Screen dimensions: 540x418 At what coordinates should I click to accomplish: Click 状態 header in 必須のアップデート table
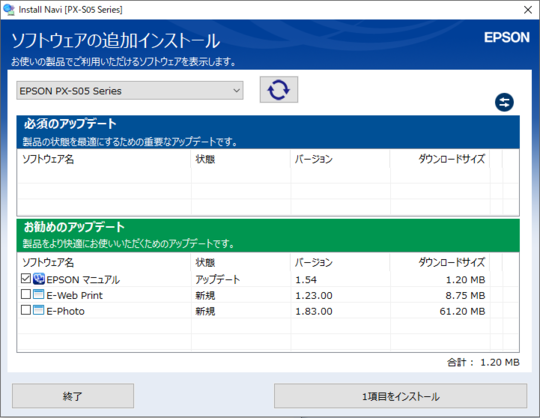click(205, 159)
